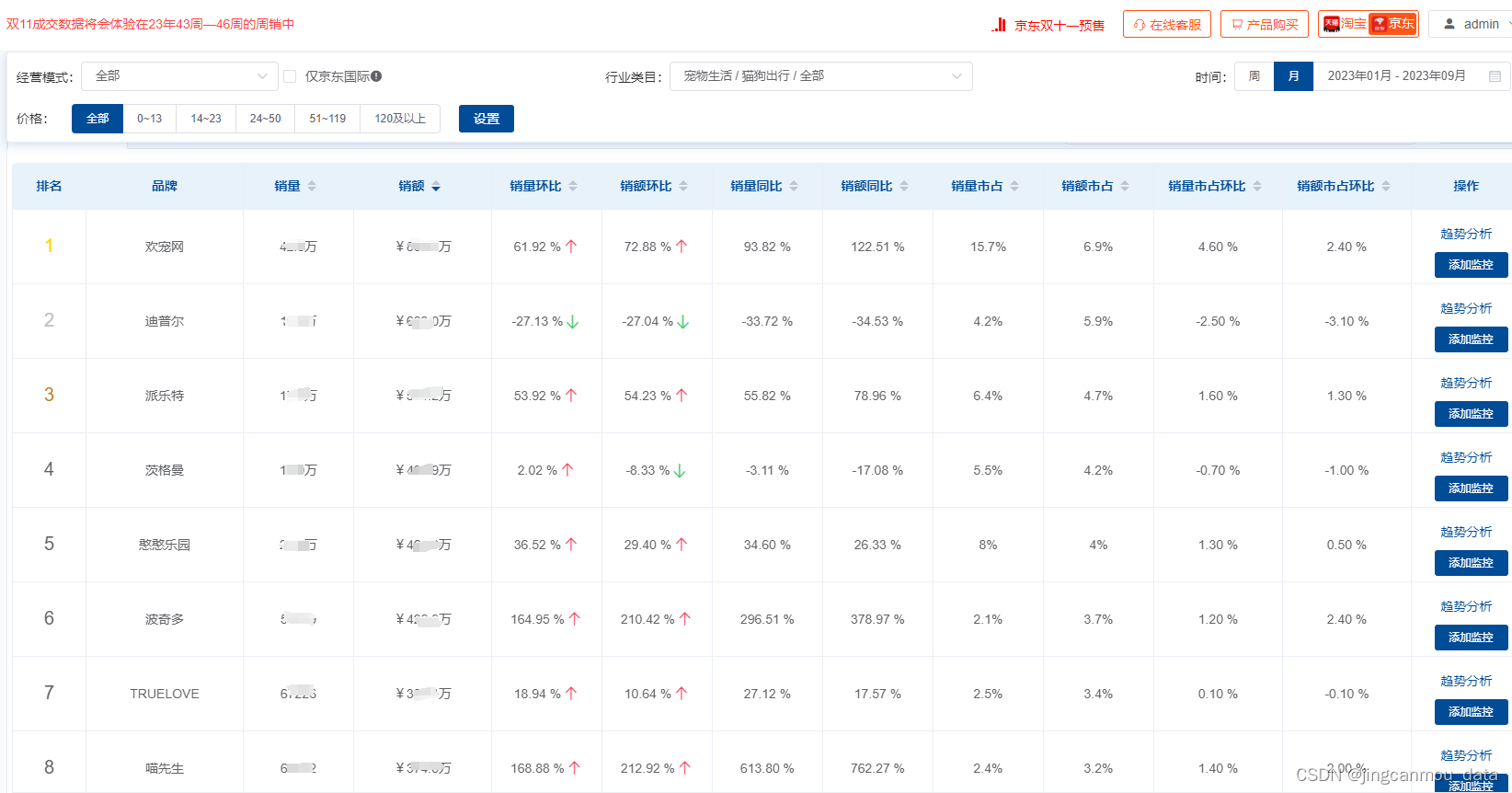The height and width of the screenshot is (793, 1512).
Task: Click the brand name 憨憨乐园
Action: (165, 545)
